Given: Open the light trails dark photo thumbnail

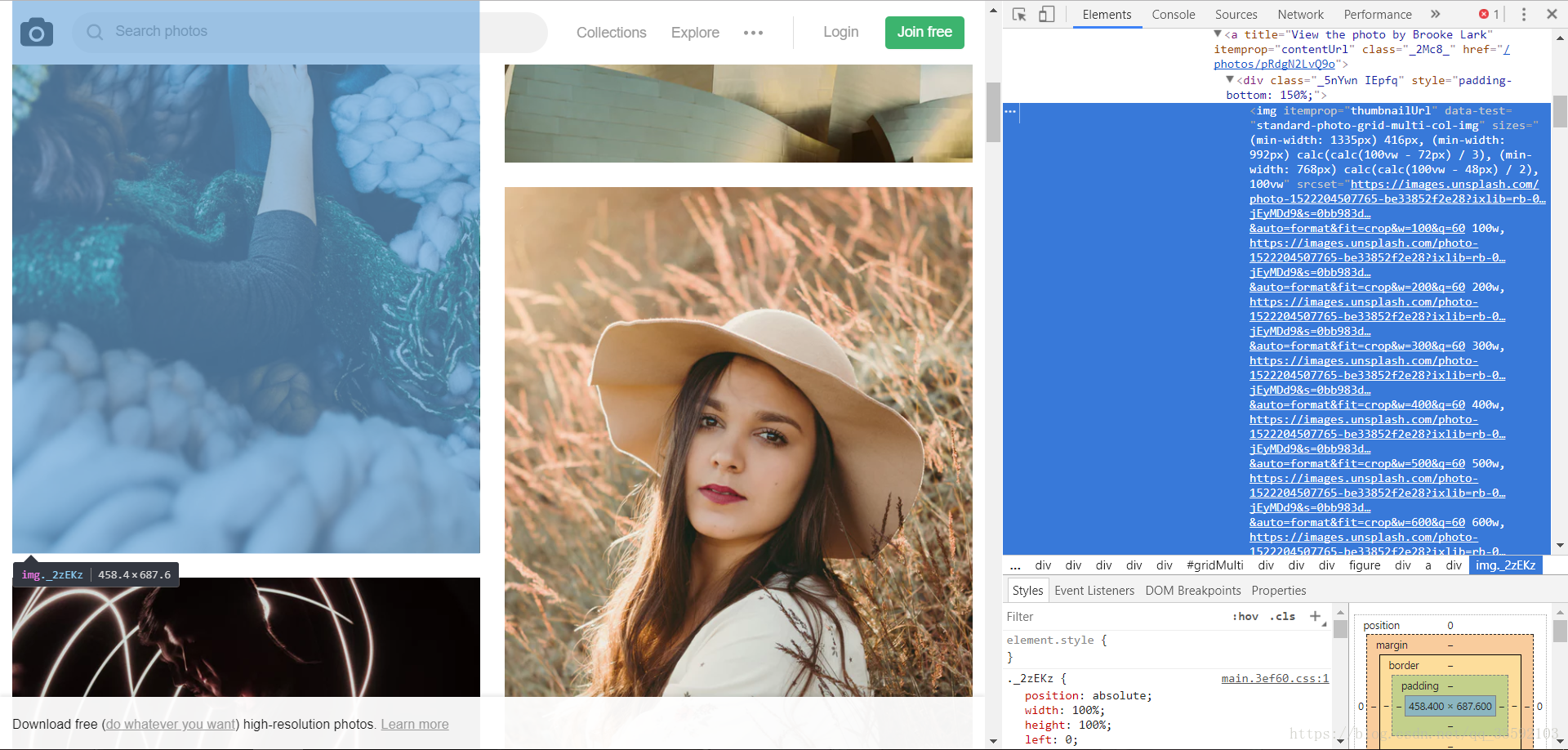Looking at the screenshot, I should coord(246,637).
